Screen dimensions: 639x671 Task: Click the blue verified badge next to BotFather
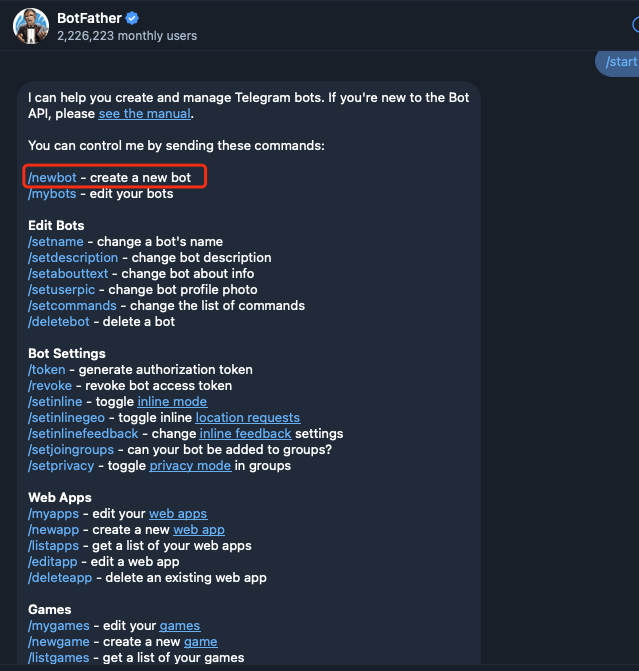point(132,18)
